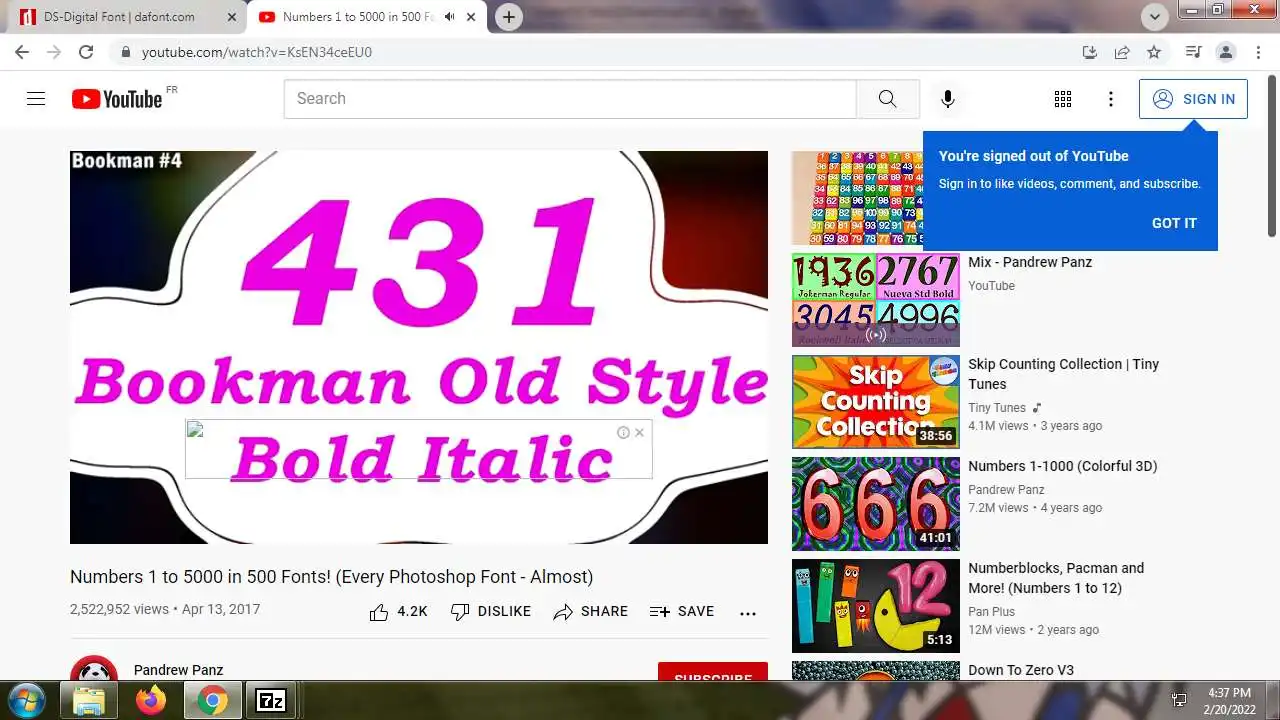Image resolution: width=1280 pixels, height=720 pixels.
Task: Open the YouTube apps grid icon
Action: [x=1063, y=99]
